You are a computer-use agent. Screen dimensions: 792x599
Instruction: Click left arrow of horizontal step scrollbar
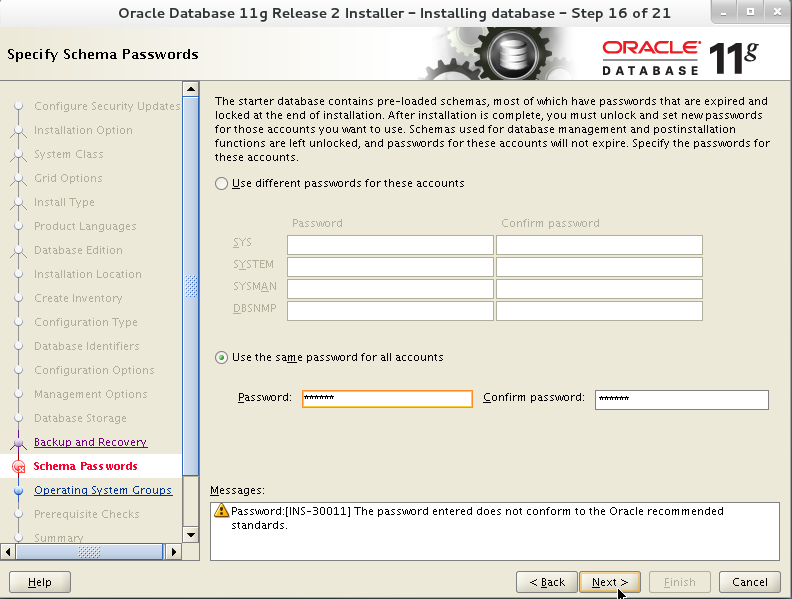coord(8,552)
